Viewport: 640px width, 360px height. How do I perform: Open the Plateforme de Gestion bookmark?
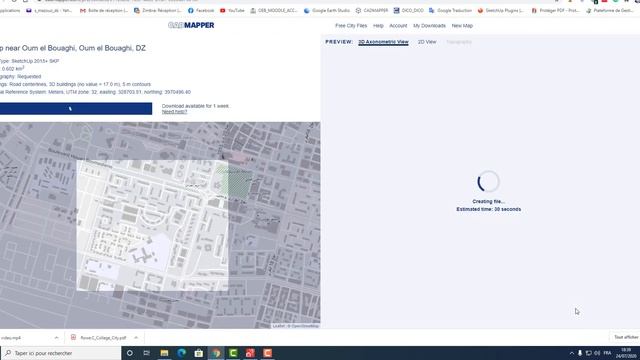(609, 11)
